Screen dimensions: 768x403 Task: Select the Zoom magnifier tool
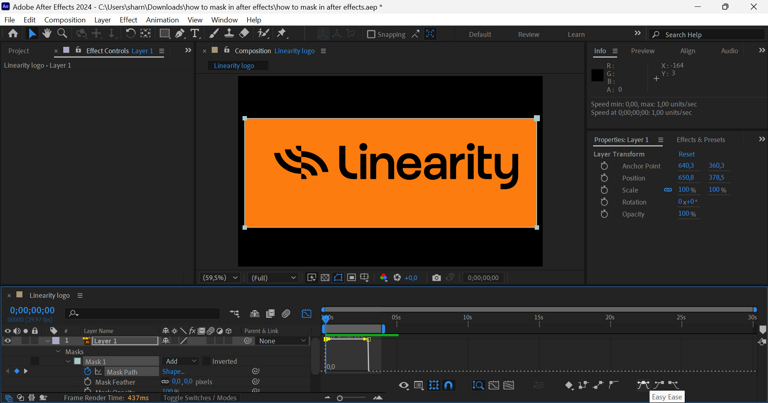click(x=62, y=33)
